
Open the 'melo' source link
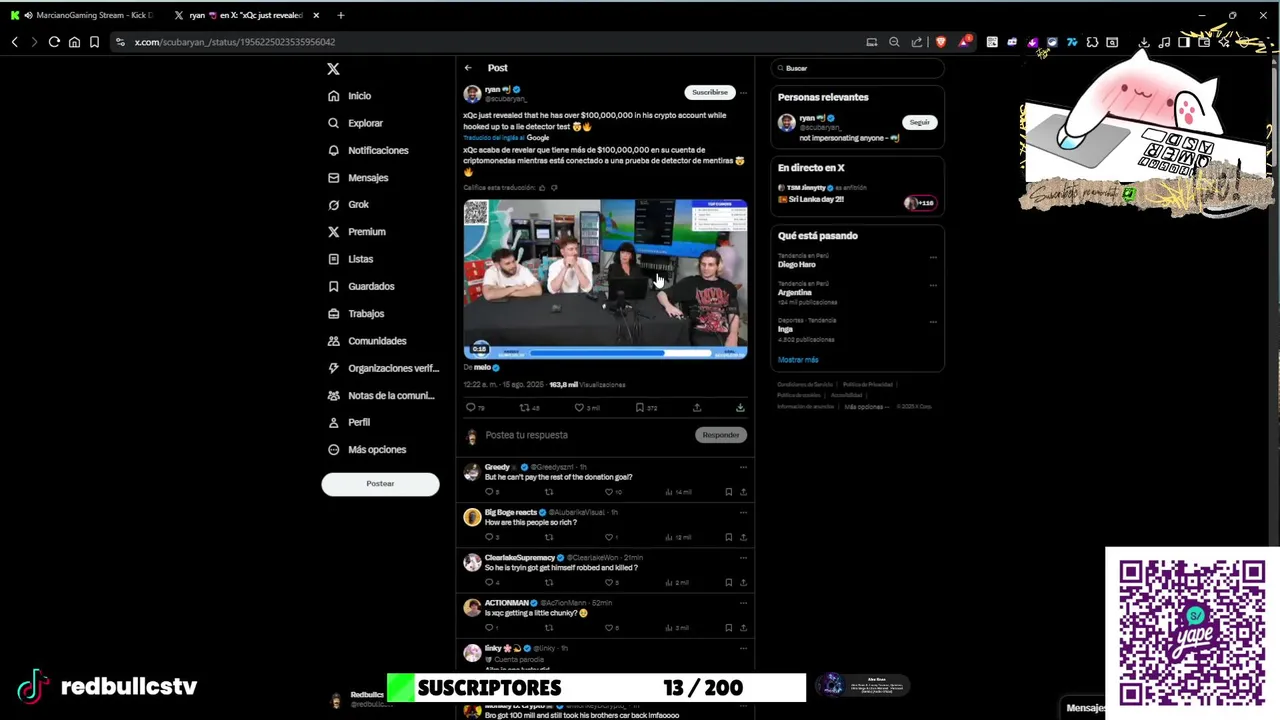(482, 368)
